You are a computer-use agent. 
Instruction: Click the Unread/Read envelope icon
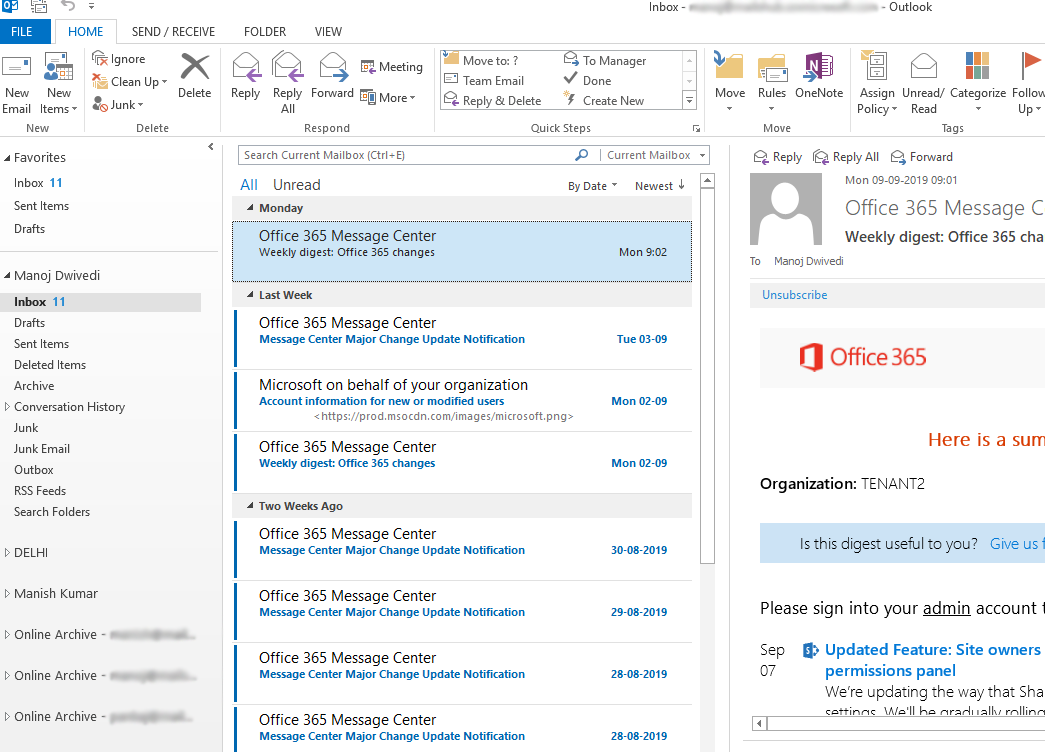(922, 68)
